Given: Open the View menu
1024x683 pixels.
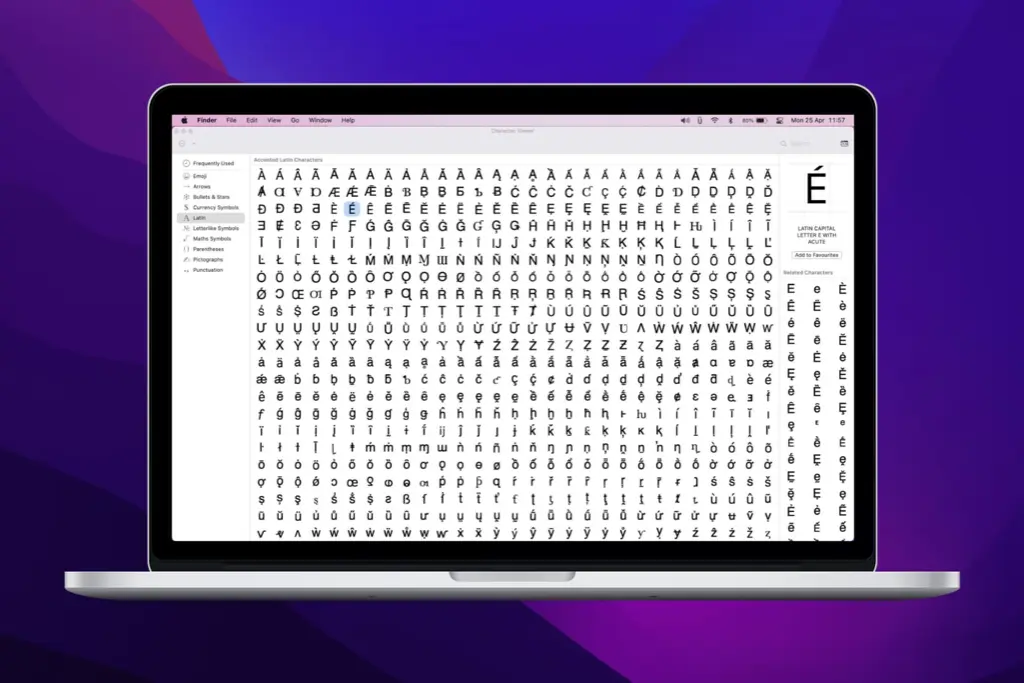Looking at the screenshot, I should 274,120.
